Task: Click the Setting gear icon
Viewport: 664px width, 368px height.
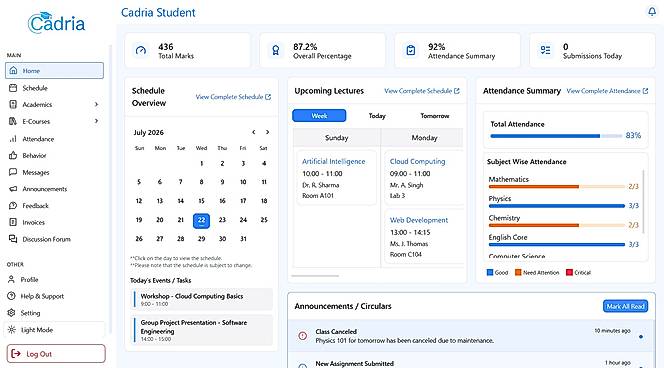Action: (11, 313)
